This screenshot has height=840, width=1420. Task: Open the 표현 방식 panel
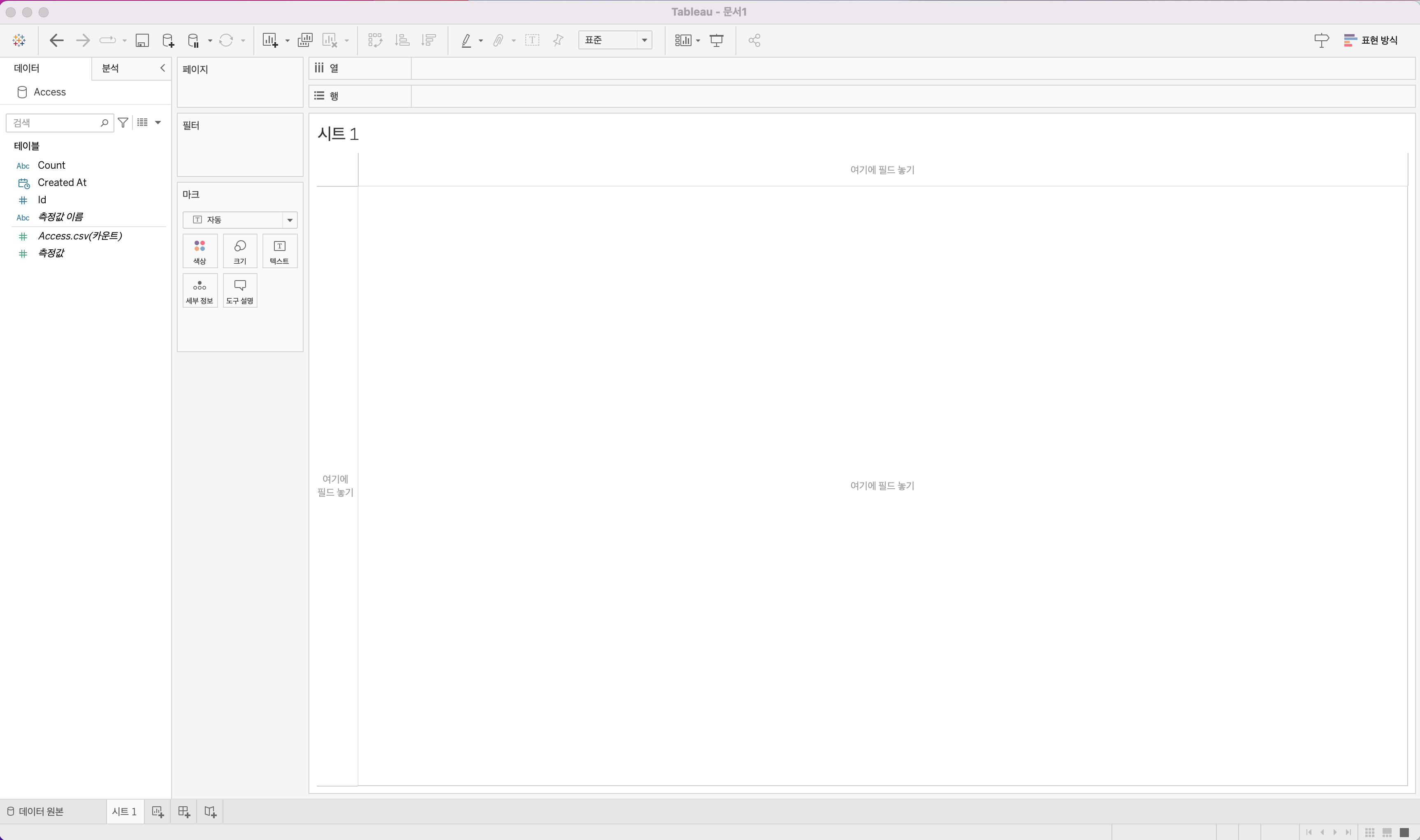coord(1371,40)
